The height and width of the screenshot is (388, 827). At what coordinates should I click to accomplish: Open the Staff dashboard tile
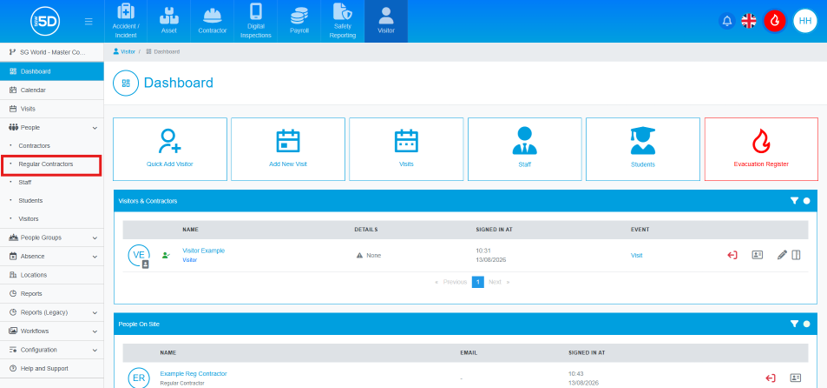525,149
